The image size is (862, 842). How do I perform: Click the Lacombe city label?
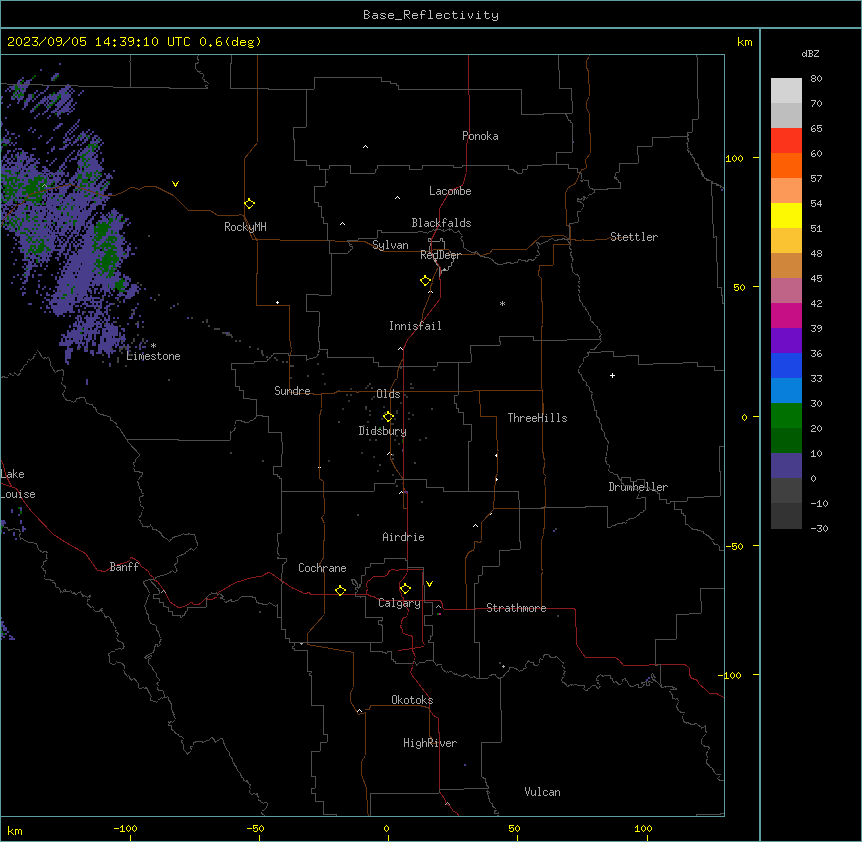click(450, 191)
